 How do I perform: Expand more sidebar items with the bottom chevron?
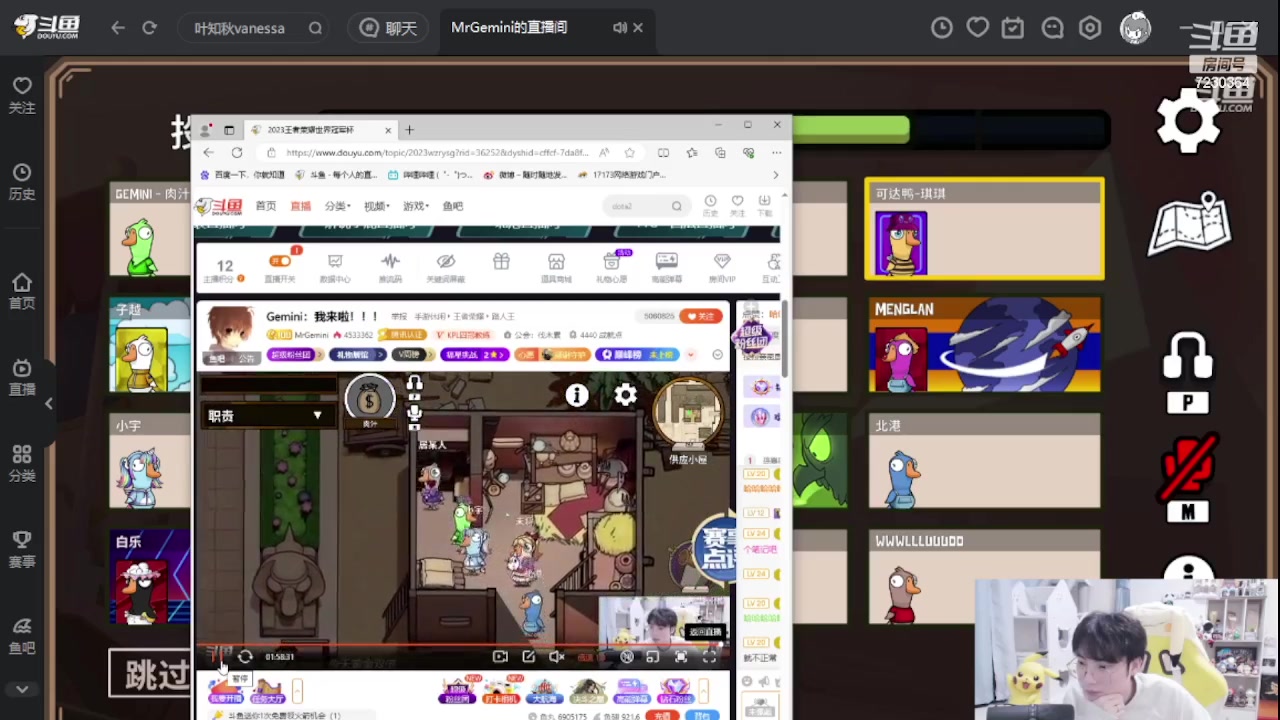(22, 689)
